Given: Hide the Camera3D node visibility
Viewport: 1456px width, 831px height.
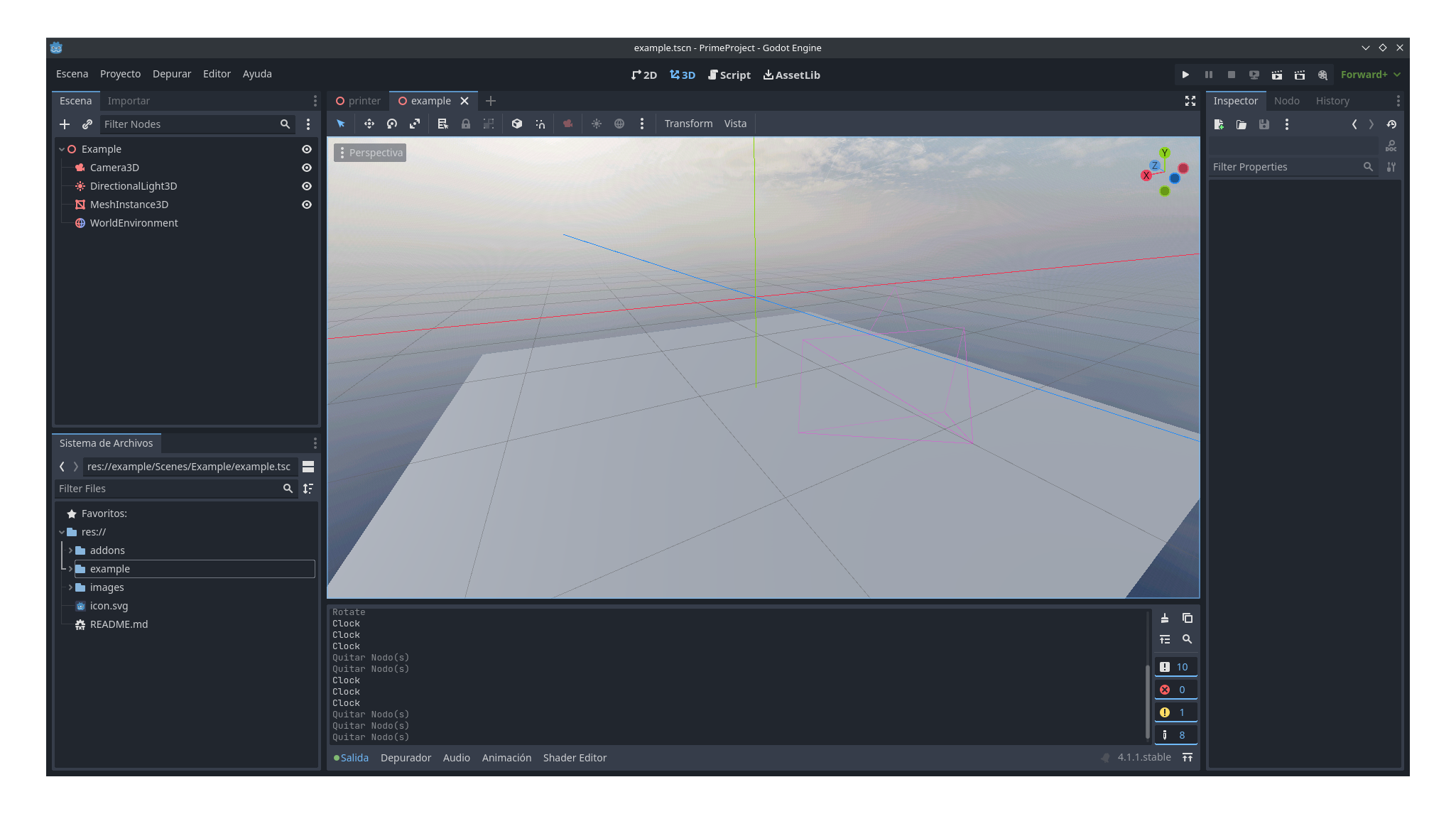Looking at the screenshot, I should pos(307,168).
